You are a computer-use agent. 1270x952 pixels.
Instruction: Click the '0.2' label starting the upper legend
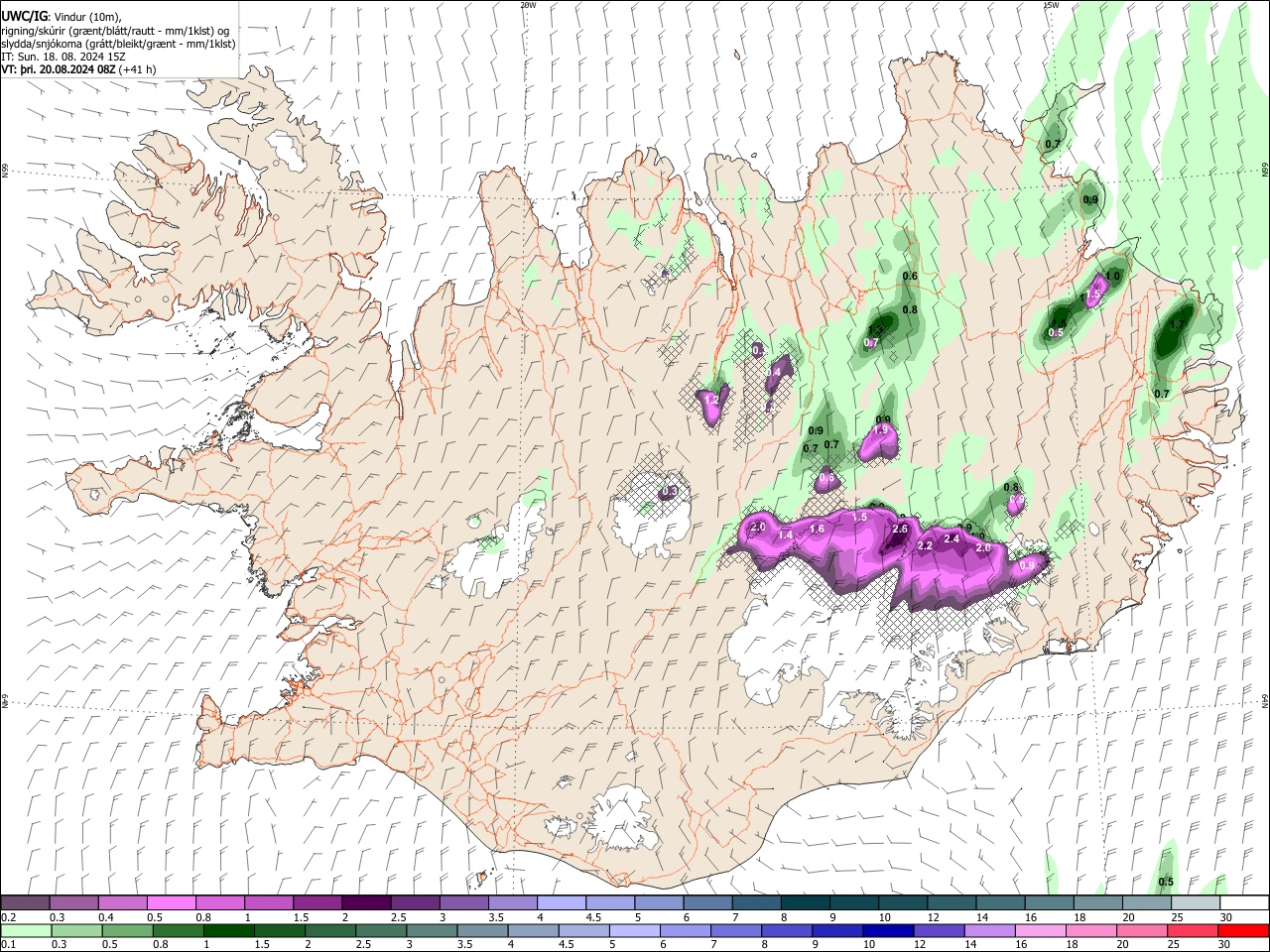click(x=8, y=917)
